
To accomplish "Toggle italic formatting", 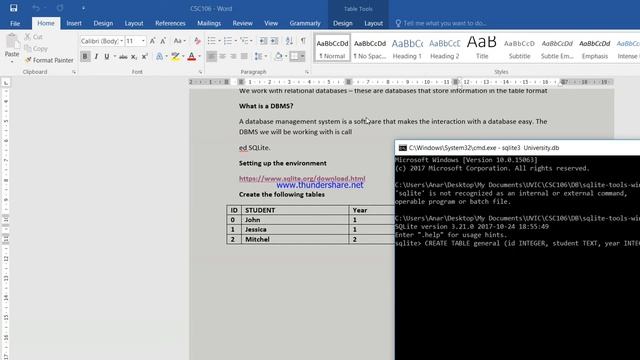I will 96,56.
